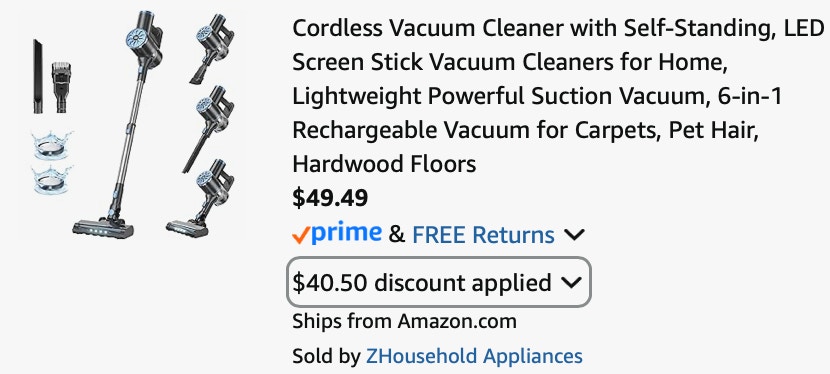
Task: Click the motor unit atop the upright vacuum
Action: 144,41
